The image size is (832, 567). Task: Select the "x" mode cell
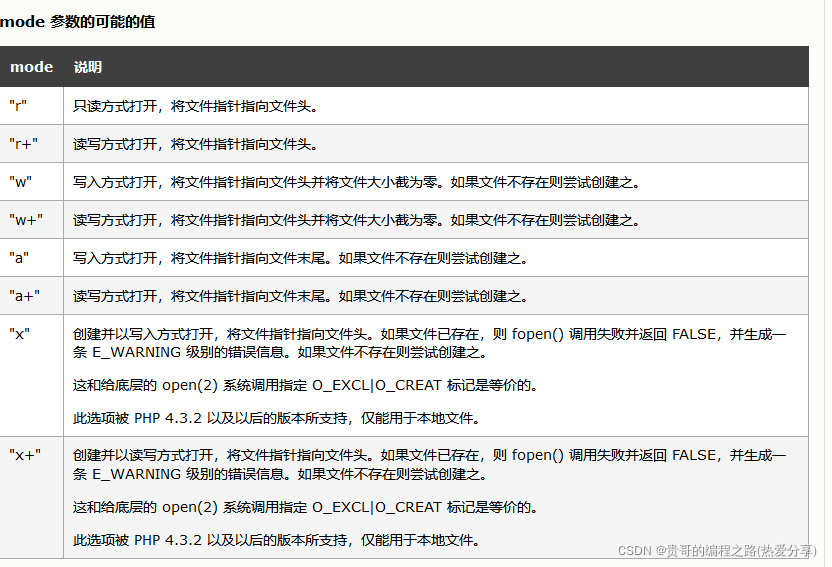[32, 376]
